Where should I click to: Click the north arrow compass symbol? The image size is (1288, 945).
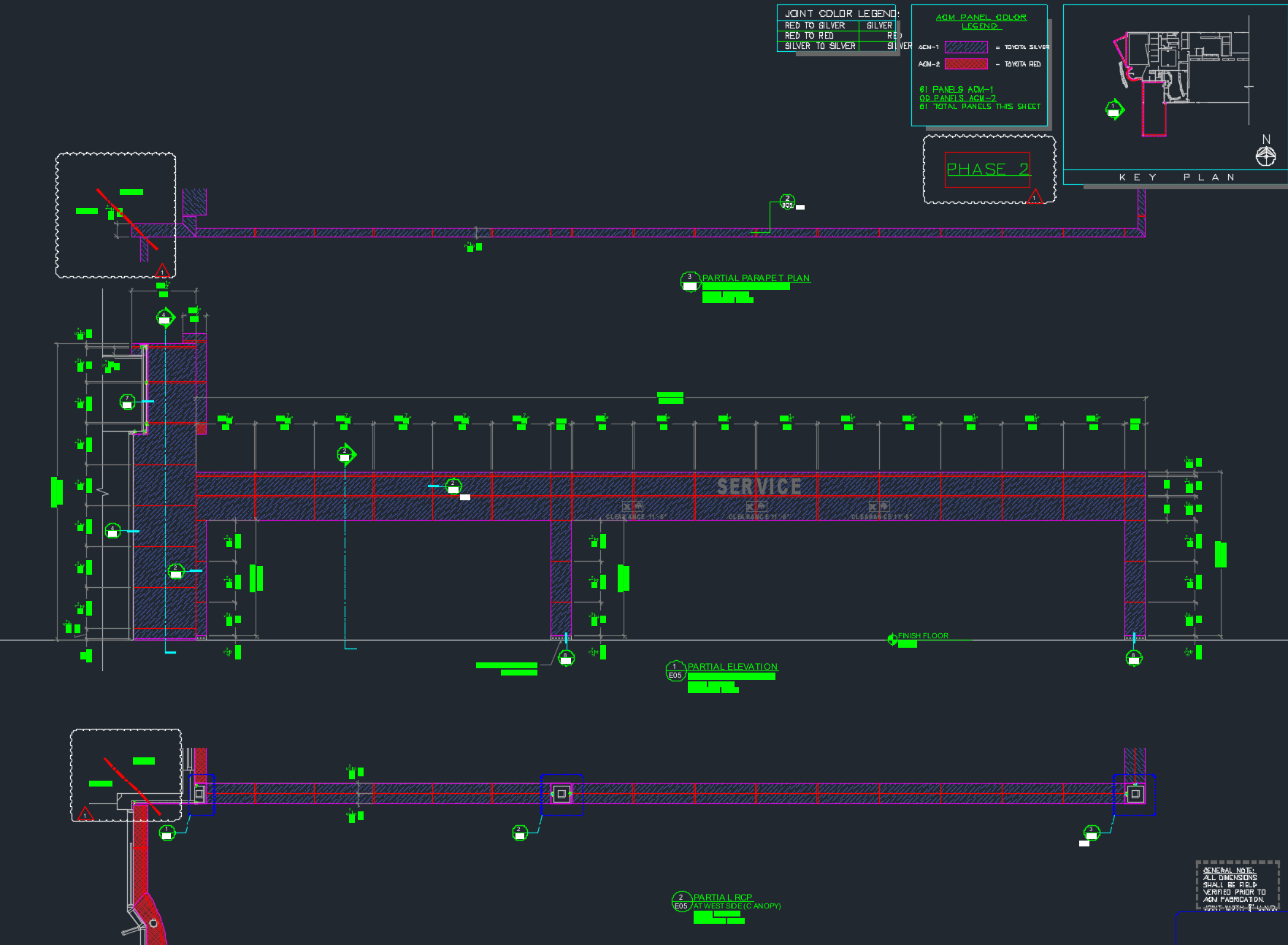pyautogui.click(x=1265, y=155)
